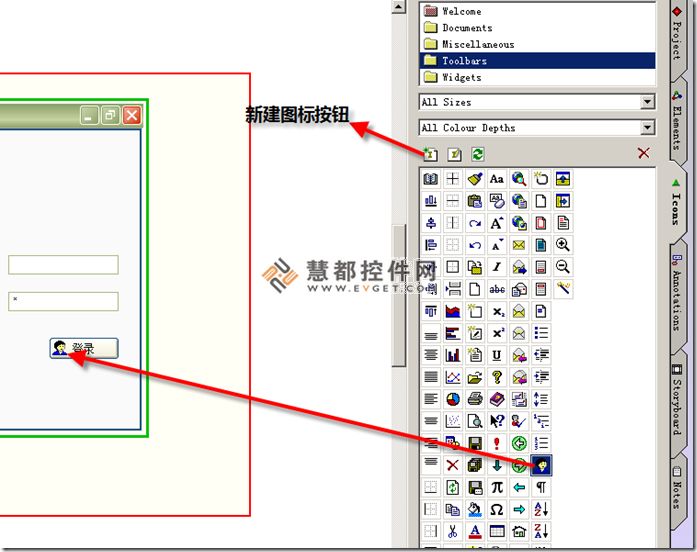697x552 pixels.
Task: Pick the yellow question mark icon
Action: [x=497, y=377]
